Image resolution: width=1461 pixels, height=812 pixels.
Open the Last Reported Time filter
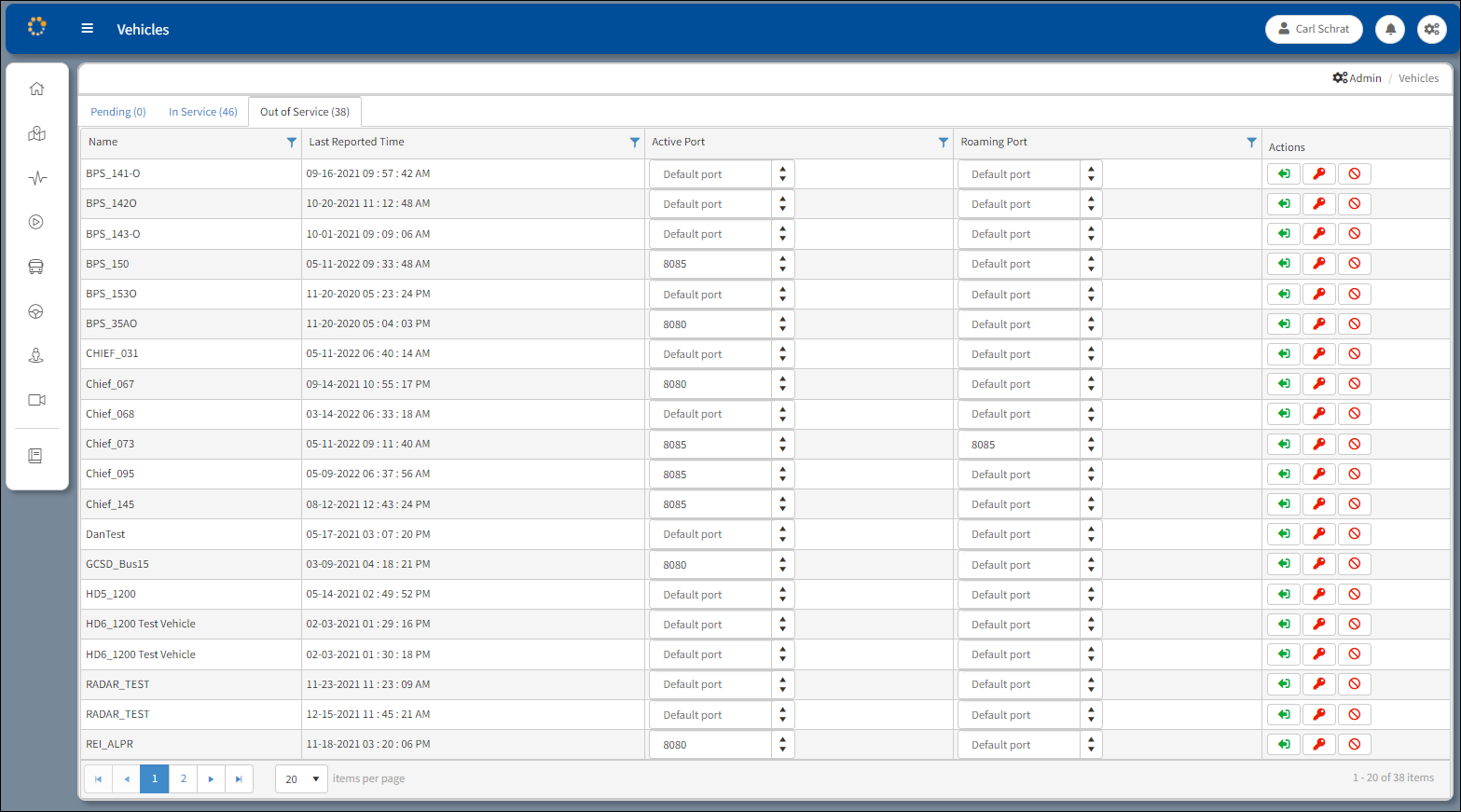634,143
